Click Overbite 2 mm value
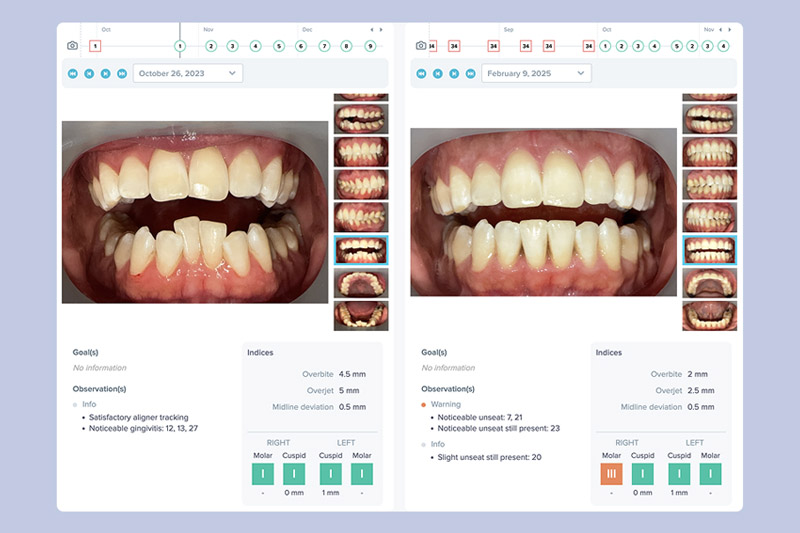Viewport: 800px width, 533px height. (697, 374)
